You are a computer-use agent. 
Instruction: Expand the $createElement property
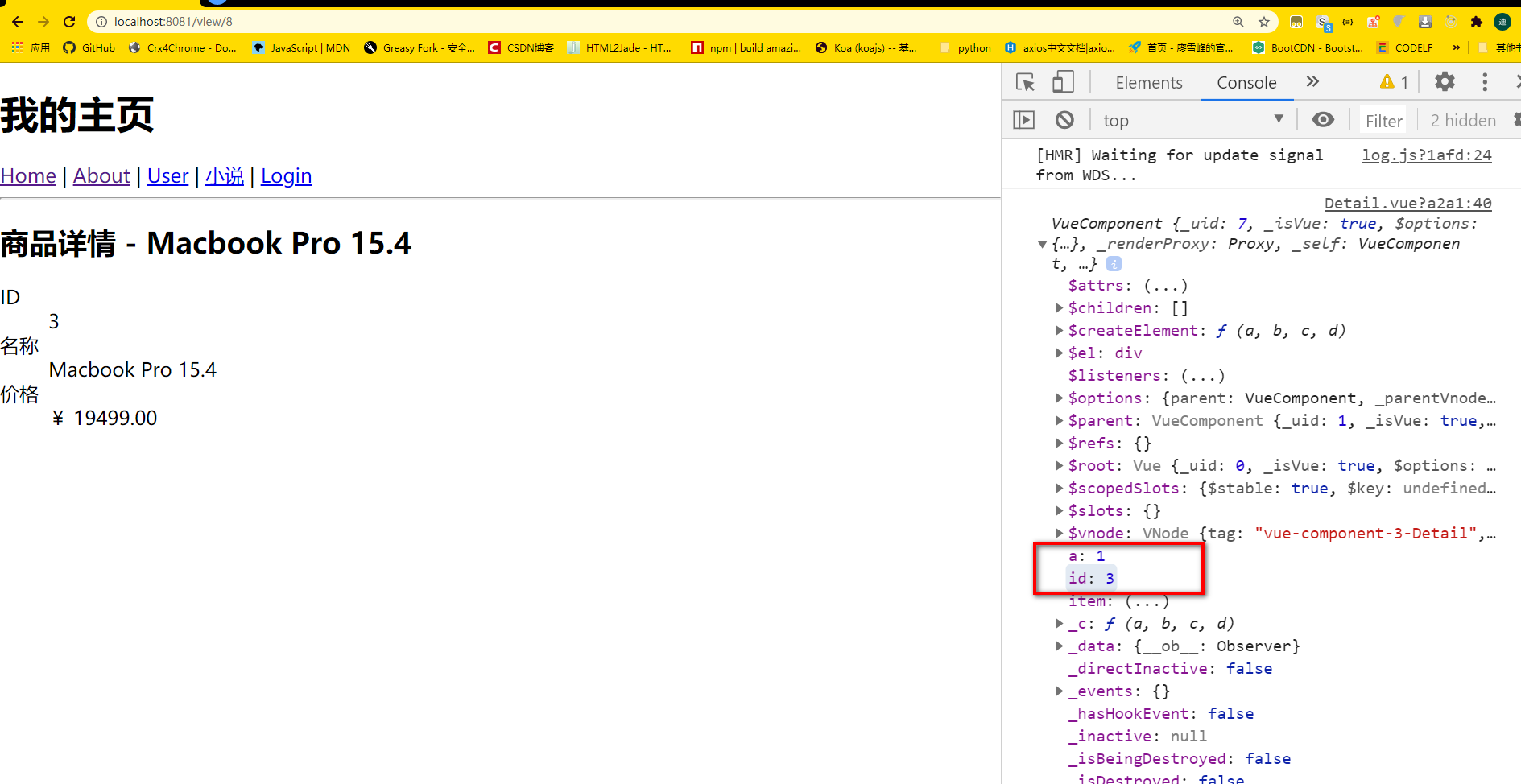1060,330
